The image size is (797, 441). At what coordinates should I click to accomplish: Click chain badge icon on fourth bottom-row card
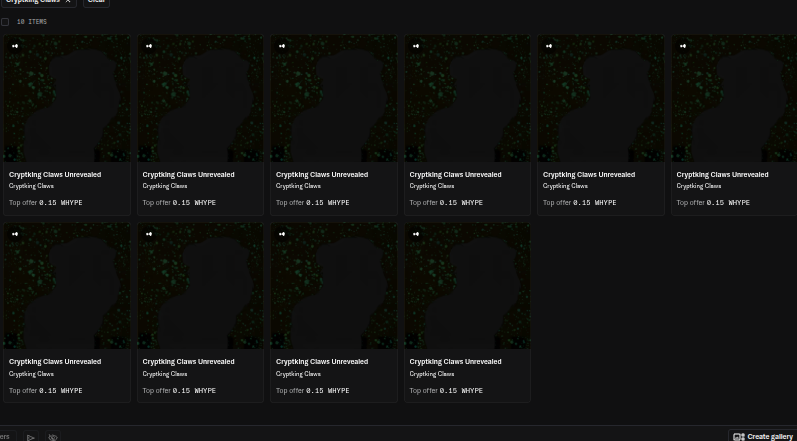[416, 234]
